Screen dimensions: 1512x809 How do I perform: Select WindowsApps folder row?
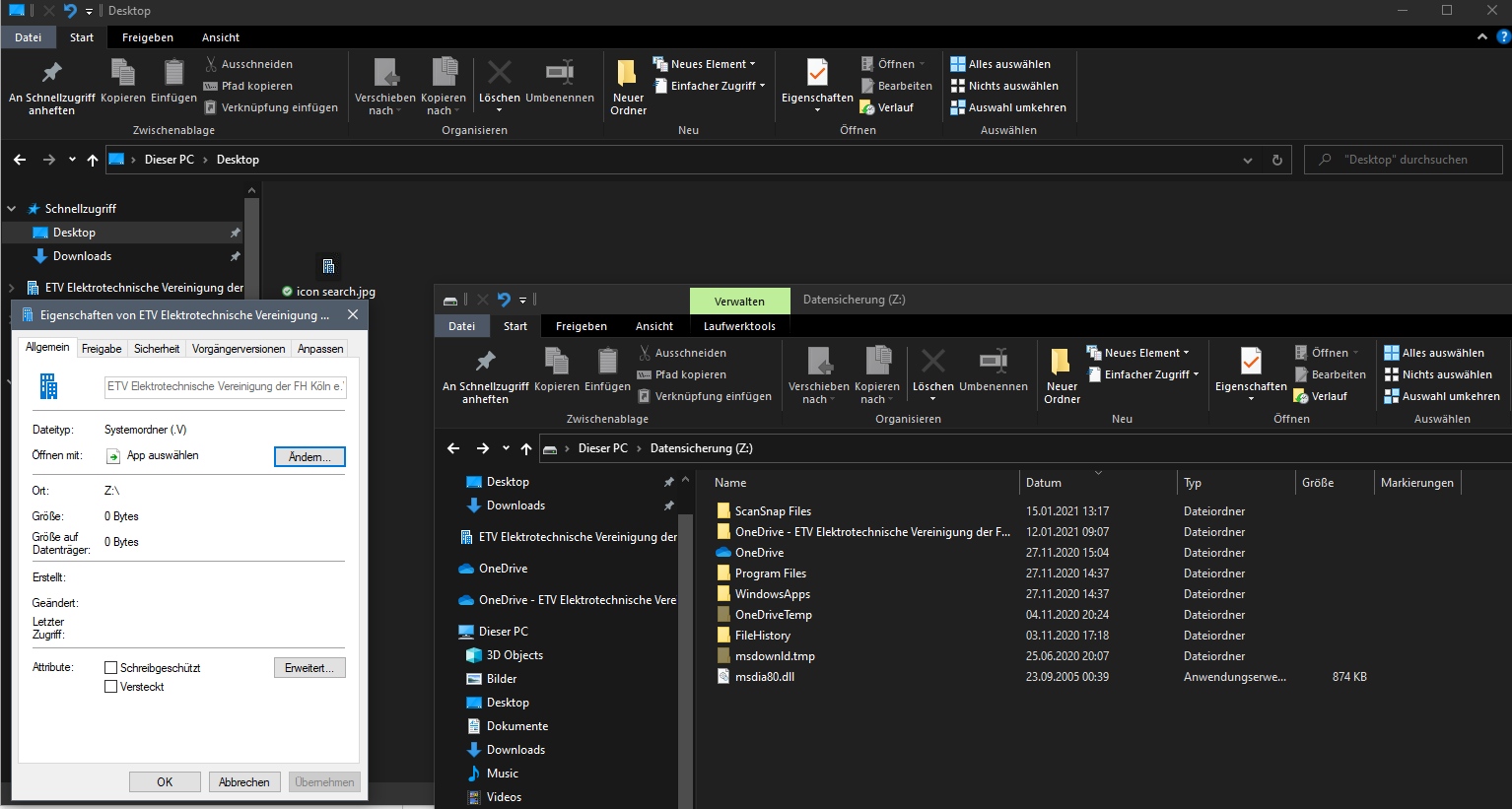click(773, 594)
